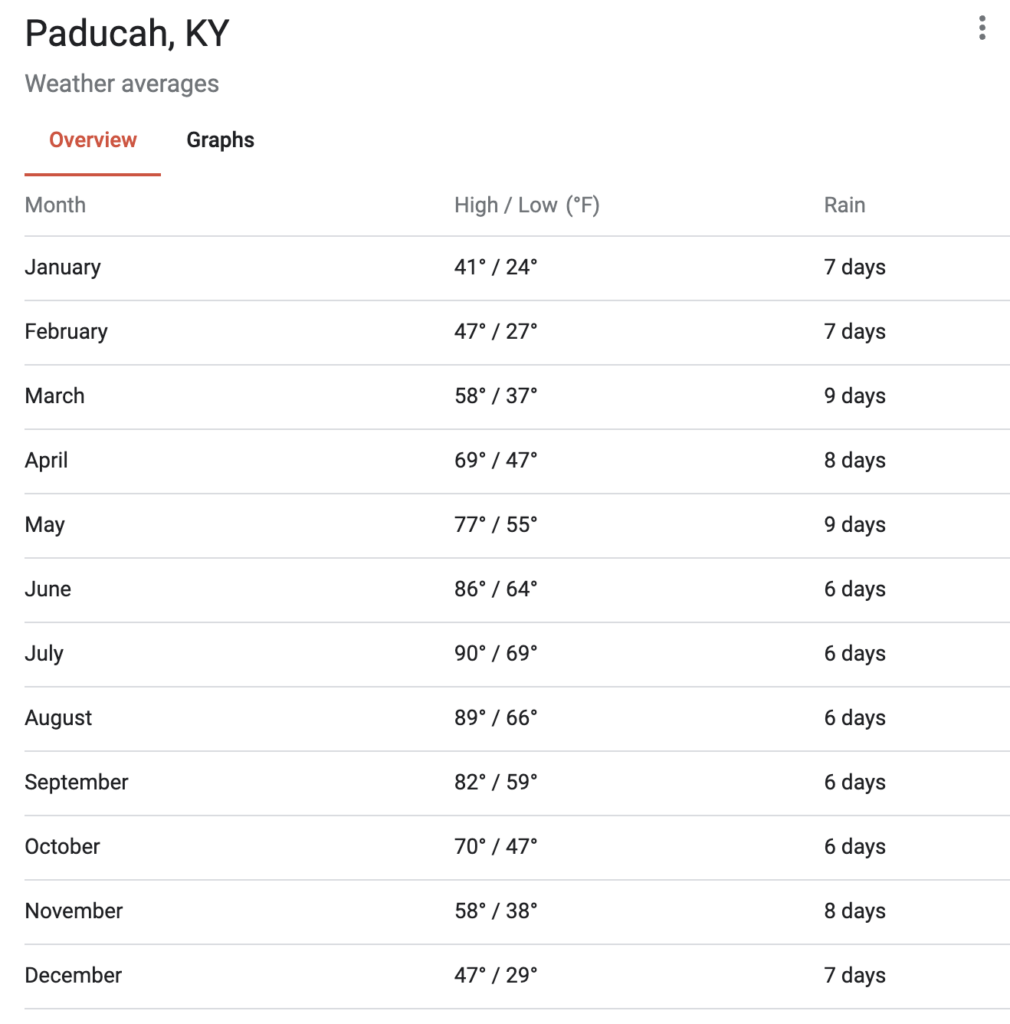Select the Overview tab
The height and width of the screenshot is (1024, 1010).
tap(93, 140)
